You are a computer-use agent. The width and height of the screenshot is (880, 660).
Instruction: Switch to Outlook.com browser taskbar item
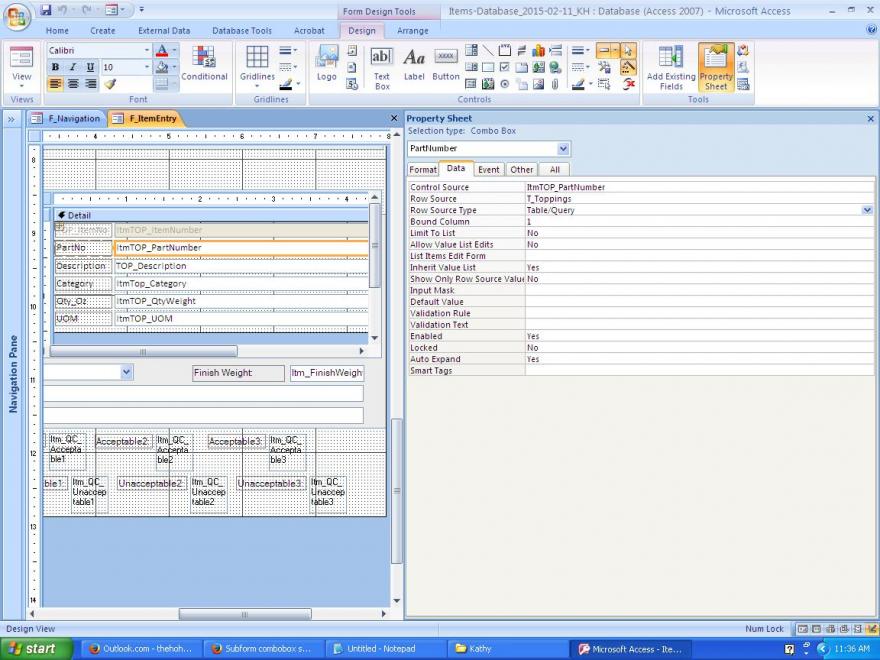(x=140, y=649)
